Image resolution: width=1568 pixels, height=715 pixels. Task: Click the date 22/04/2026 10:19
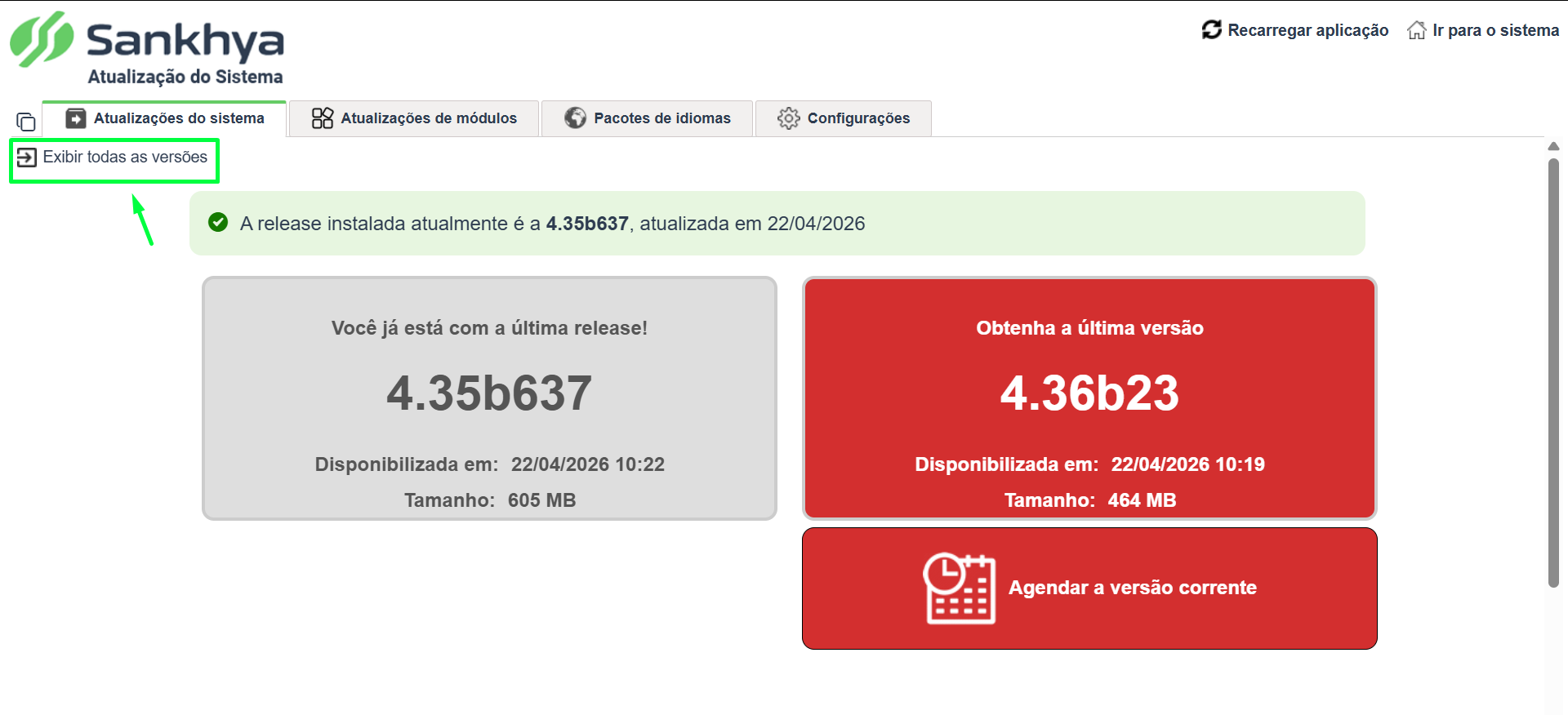(x=1187, y=464)
